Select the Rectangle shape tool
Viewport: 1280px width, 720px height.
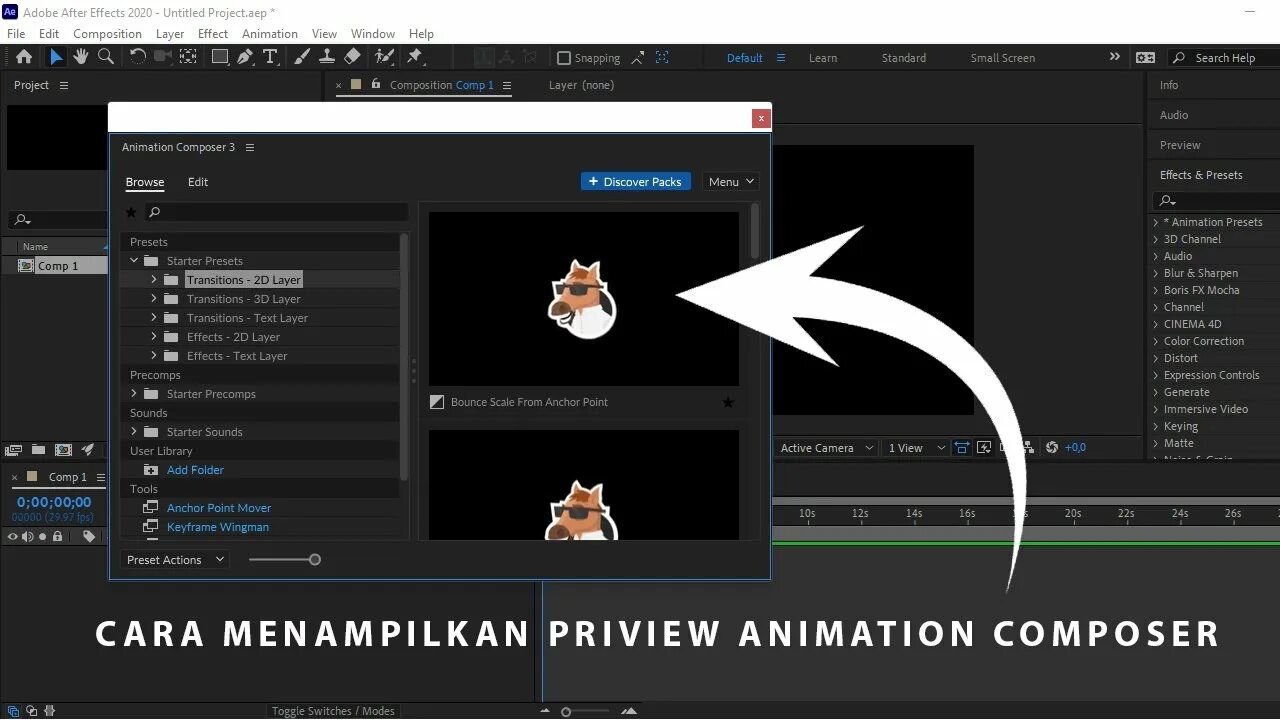219,58
